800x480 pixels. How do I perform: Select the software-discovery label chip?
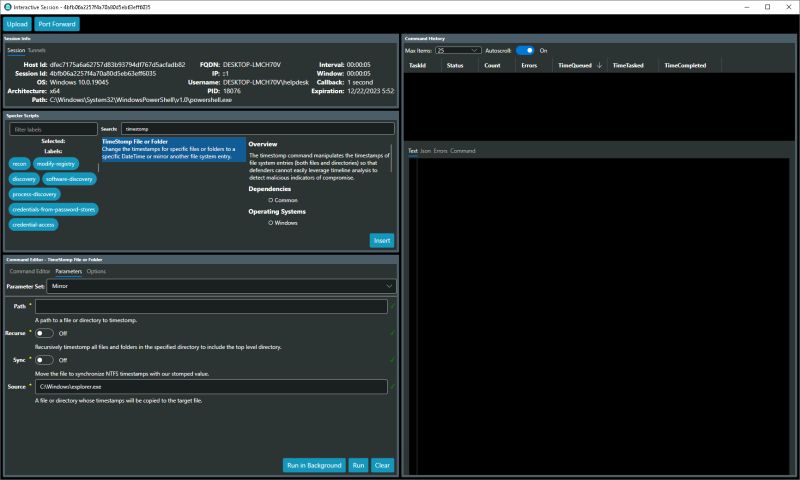[x=69, y=179]
